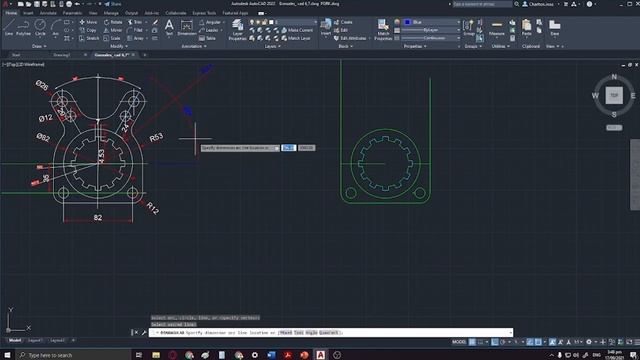
Task: Switch to the Model layout tab
Action: pyautogui.click(x=15, y=340)
